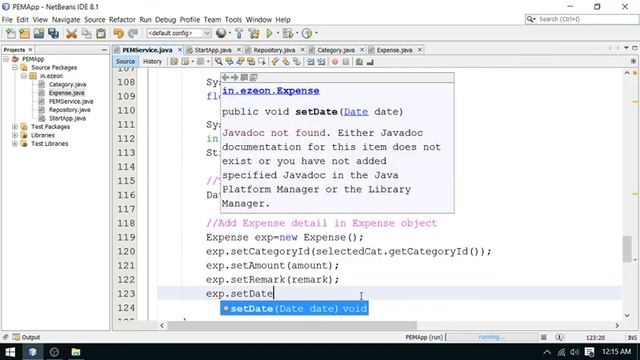Open the Tools menu
Screen dimensions: 640x360
tap(233, 20)
